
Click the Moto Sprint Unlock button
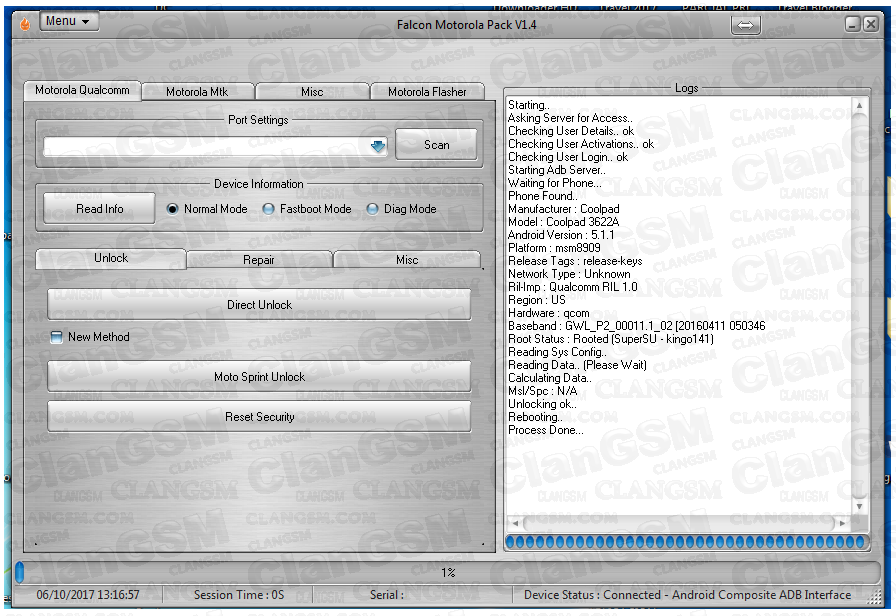[259, 377]
